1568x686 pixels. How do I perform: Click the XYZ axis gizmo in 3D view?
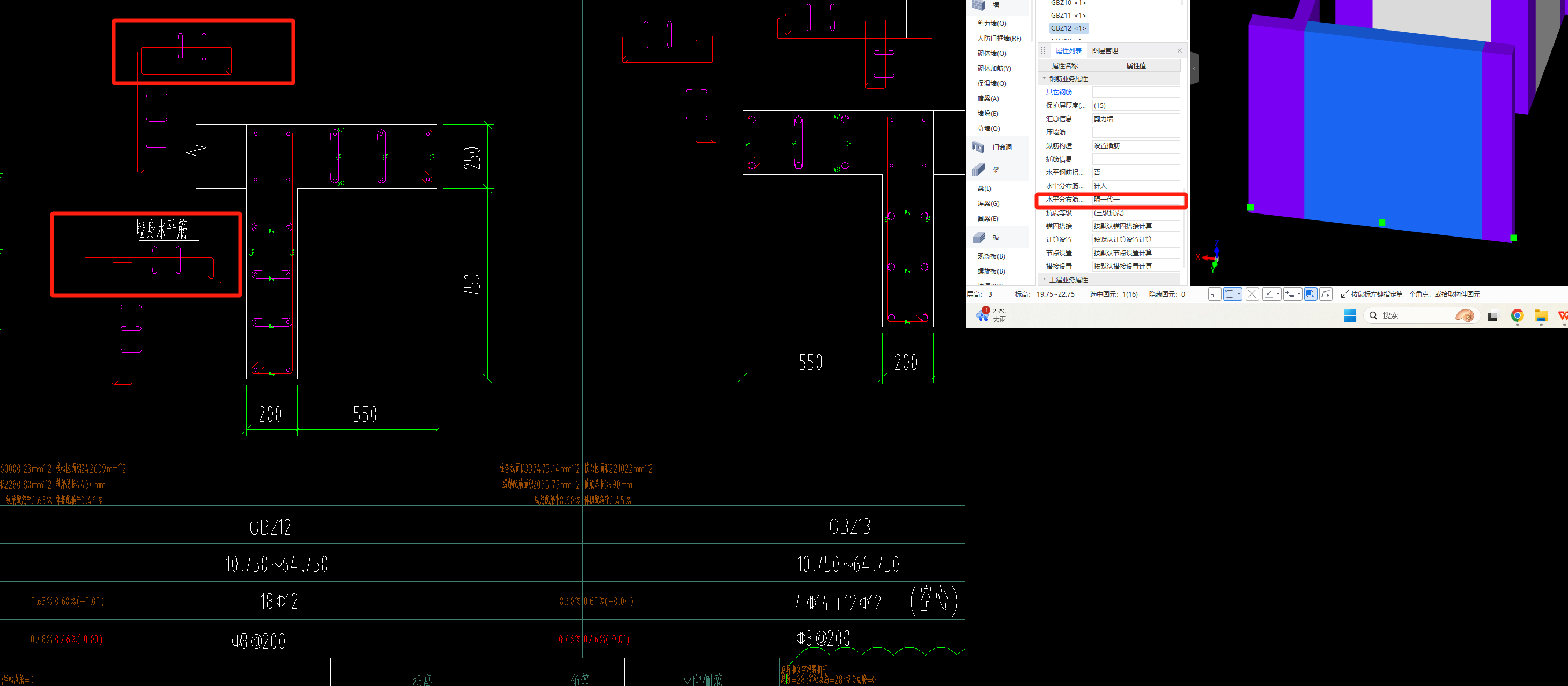pyautogui.click(x=1209, y=256)
